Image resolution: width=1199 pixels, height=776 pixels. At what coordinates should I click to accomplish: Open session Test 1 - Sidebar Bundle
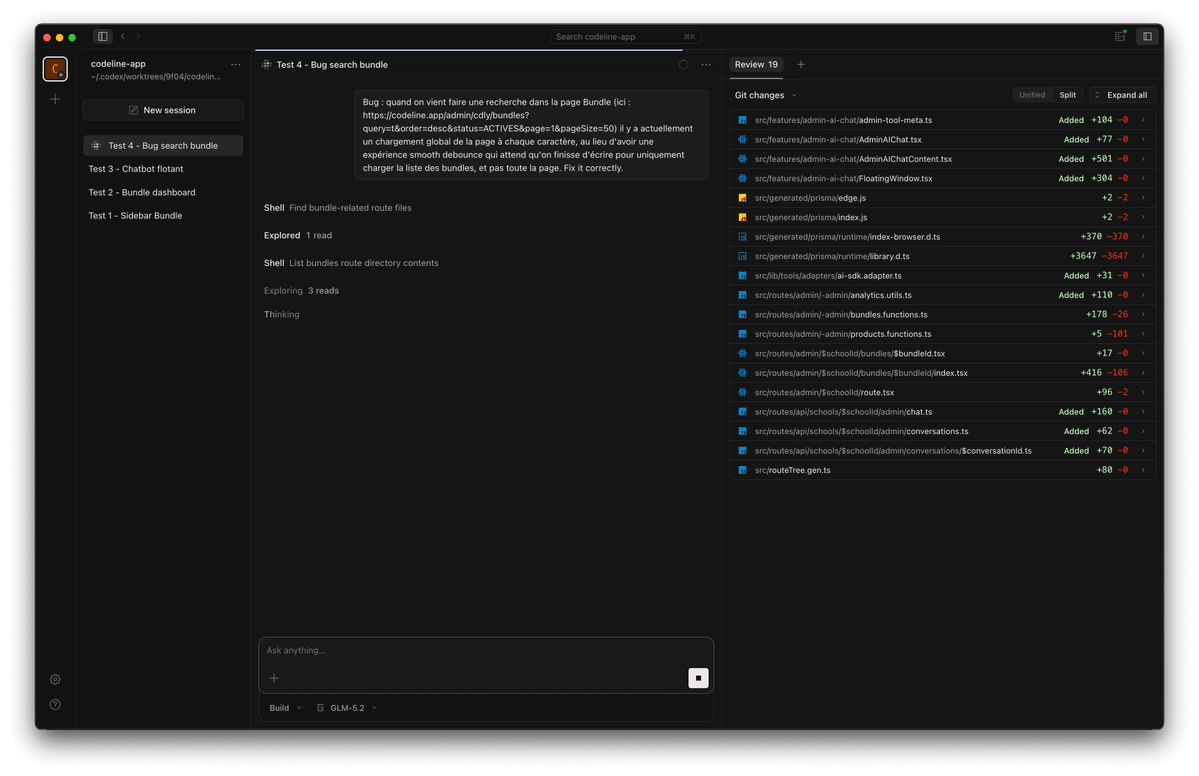pyautogui.click(x=163, y=216)
